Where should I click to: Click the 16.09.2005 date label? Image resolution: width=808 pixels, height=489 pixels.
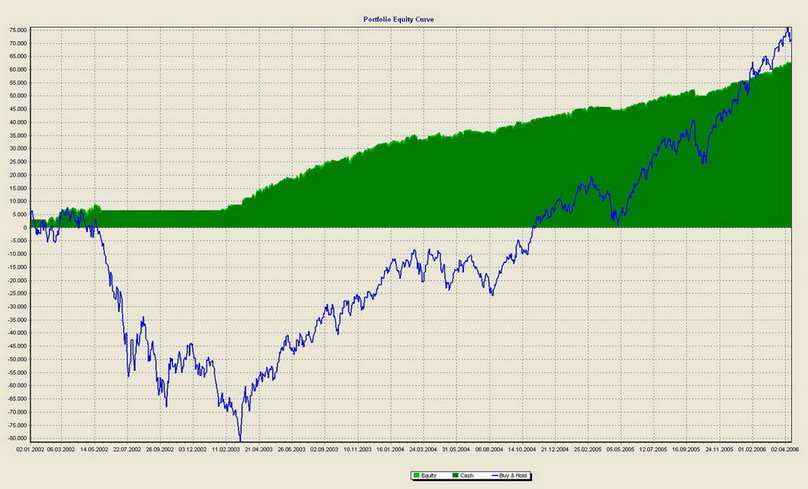[686, 449]
